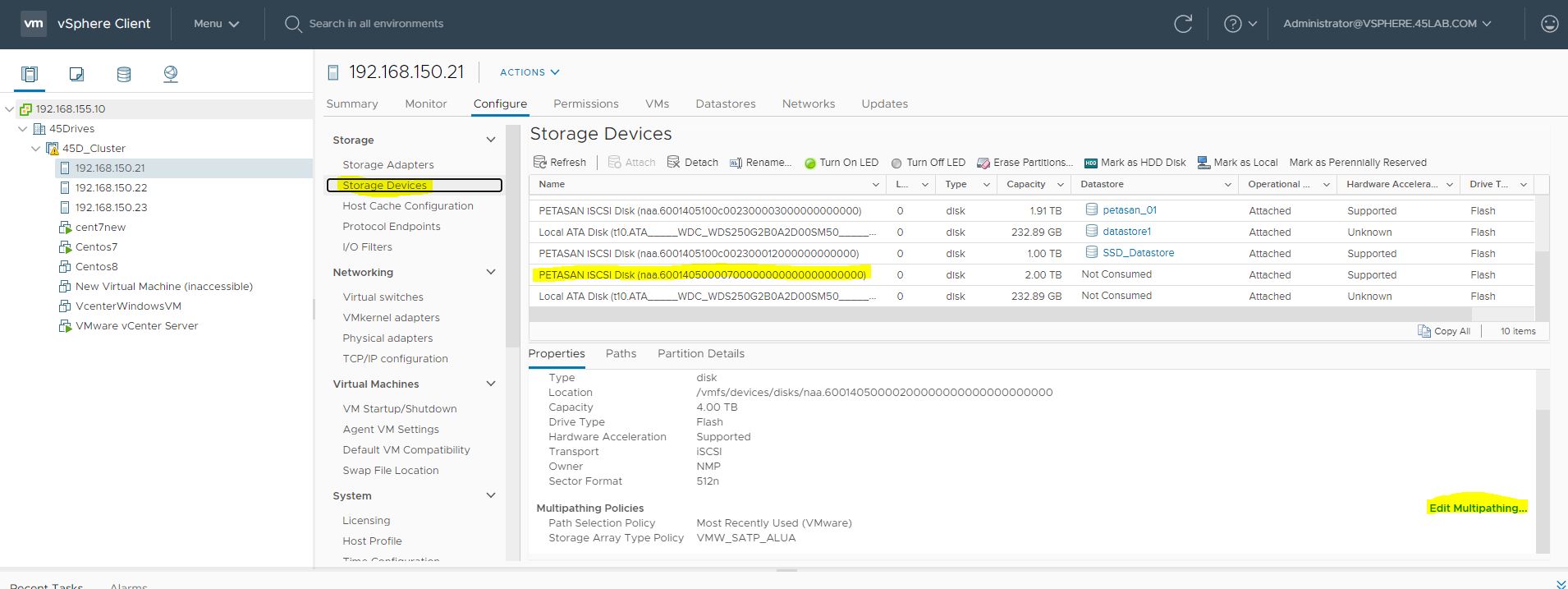The height and width of the screenshot is (589, 1568).
Task: Select the Centos8 virtual machine
Action: (96, 266)
